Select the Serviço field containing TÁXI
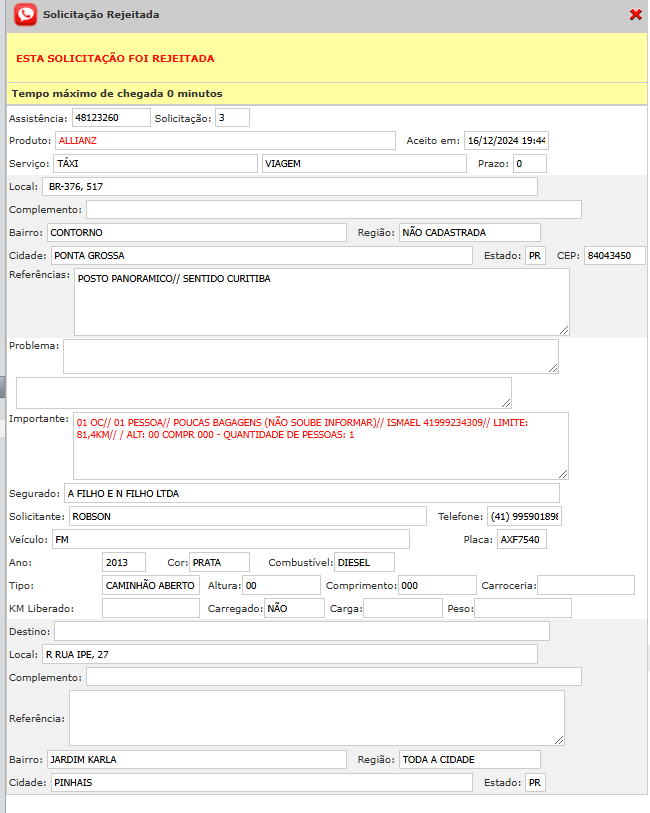 [154, 163]
